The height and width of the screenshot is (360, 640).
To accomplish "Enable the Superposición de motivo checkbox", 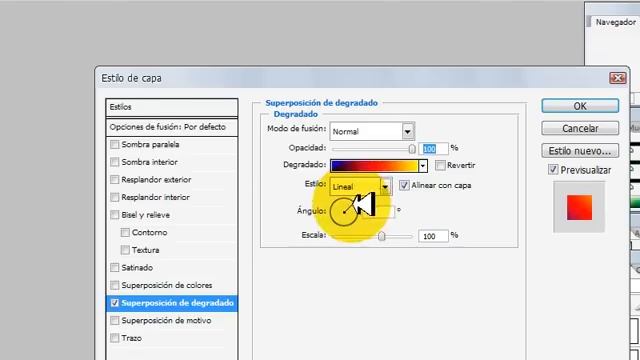I will pyautogui.click(x=115, y=320).
